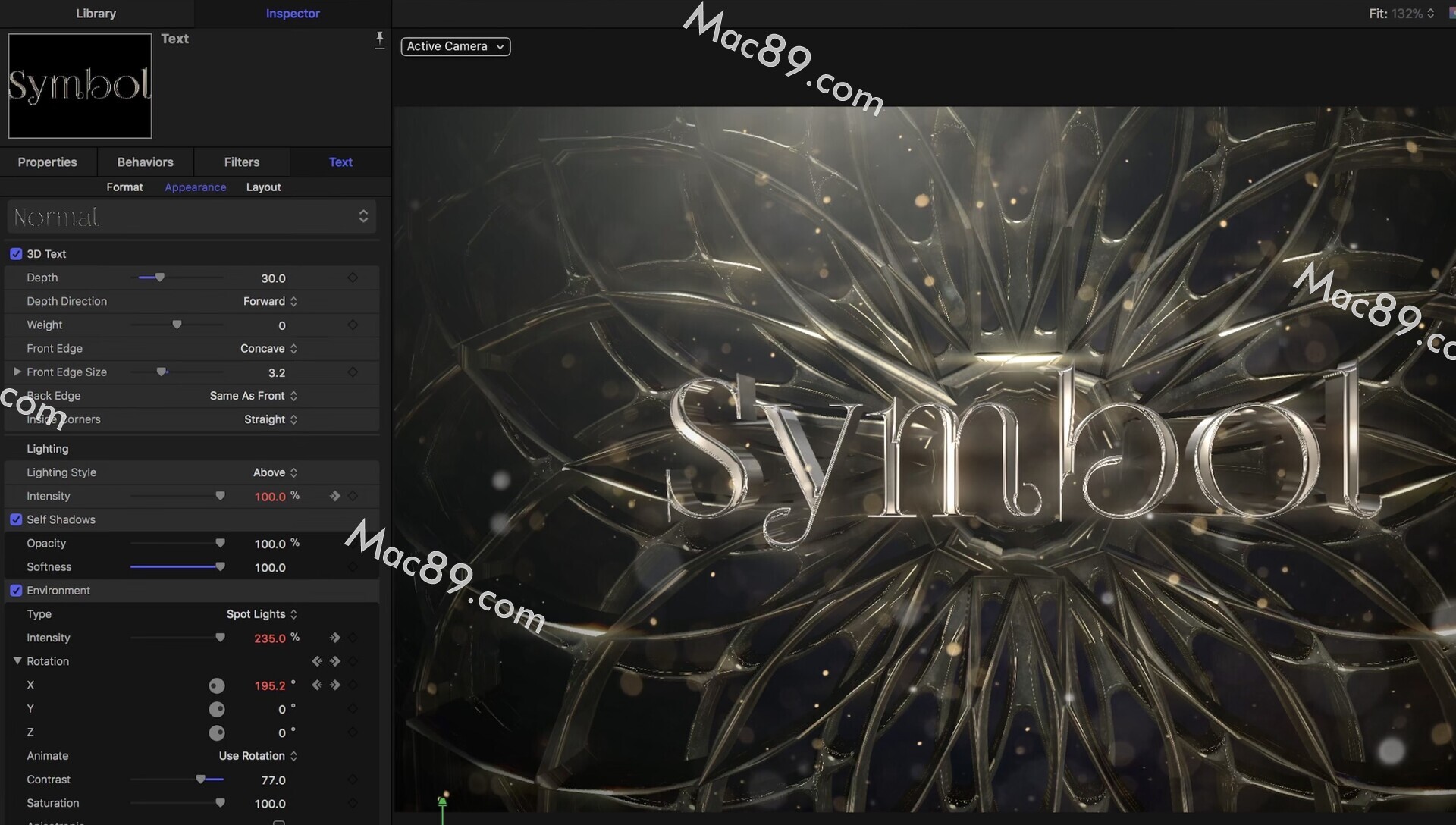Add keyframe diamond for Depth parameter
The image size is (1456, 825).
click(x=353, y=278)
